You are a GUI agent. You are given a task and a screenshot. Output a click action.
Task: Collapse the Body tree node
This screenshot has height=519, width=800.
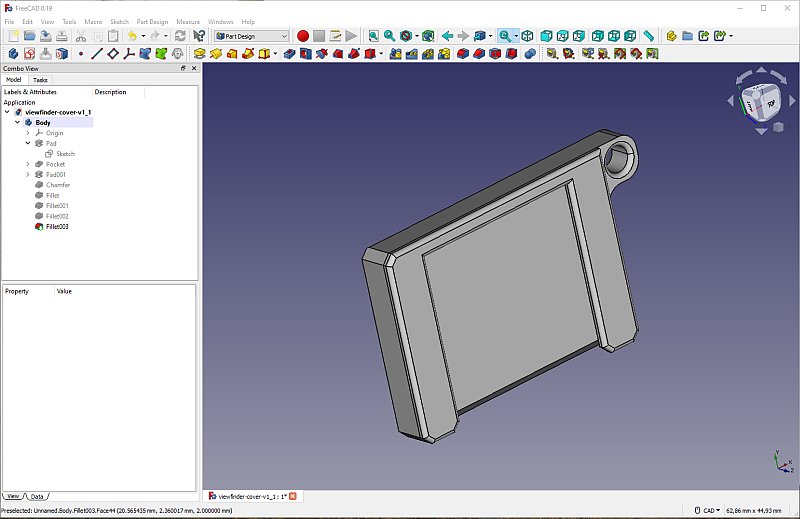point(17,122)
